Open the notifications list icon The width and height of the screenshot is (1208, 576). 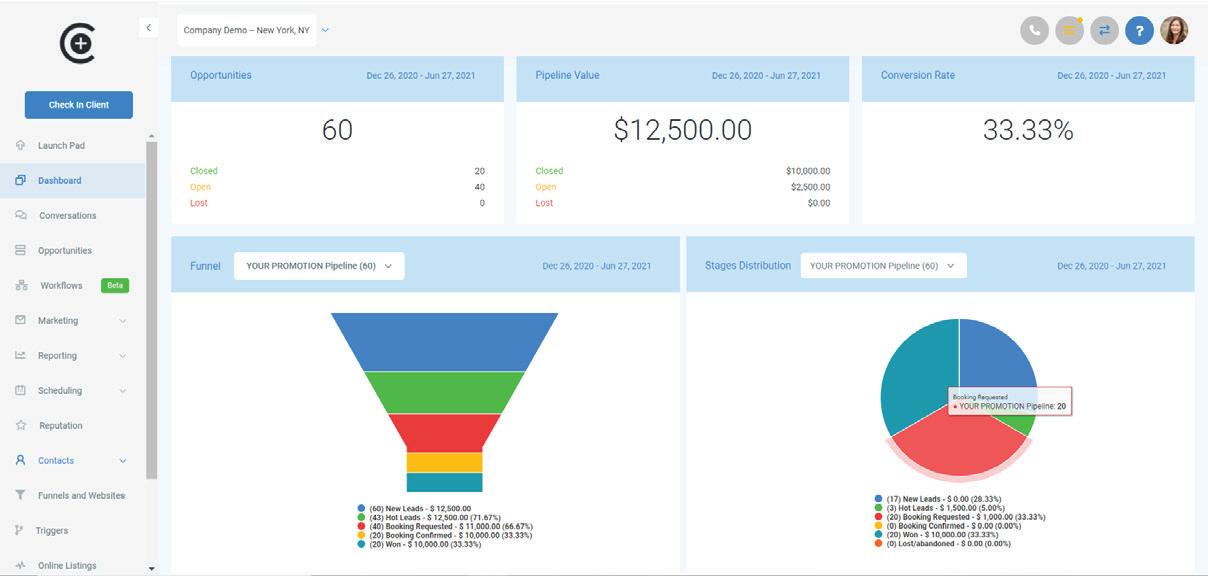1069,30
